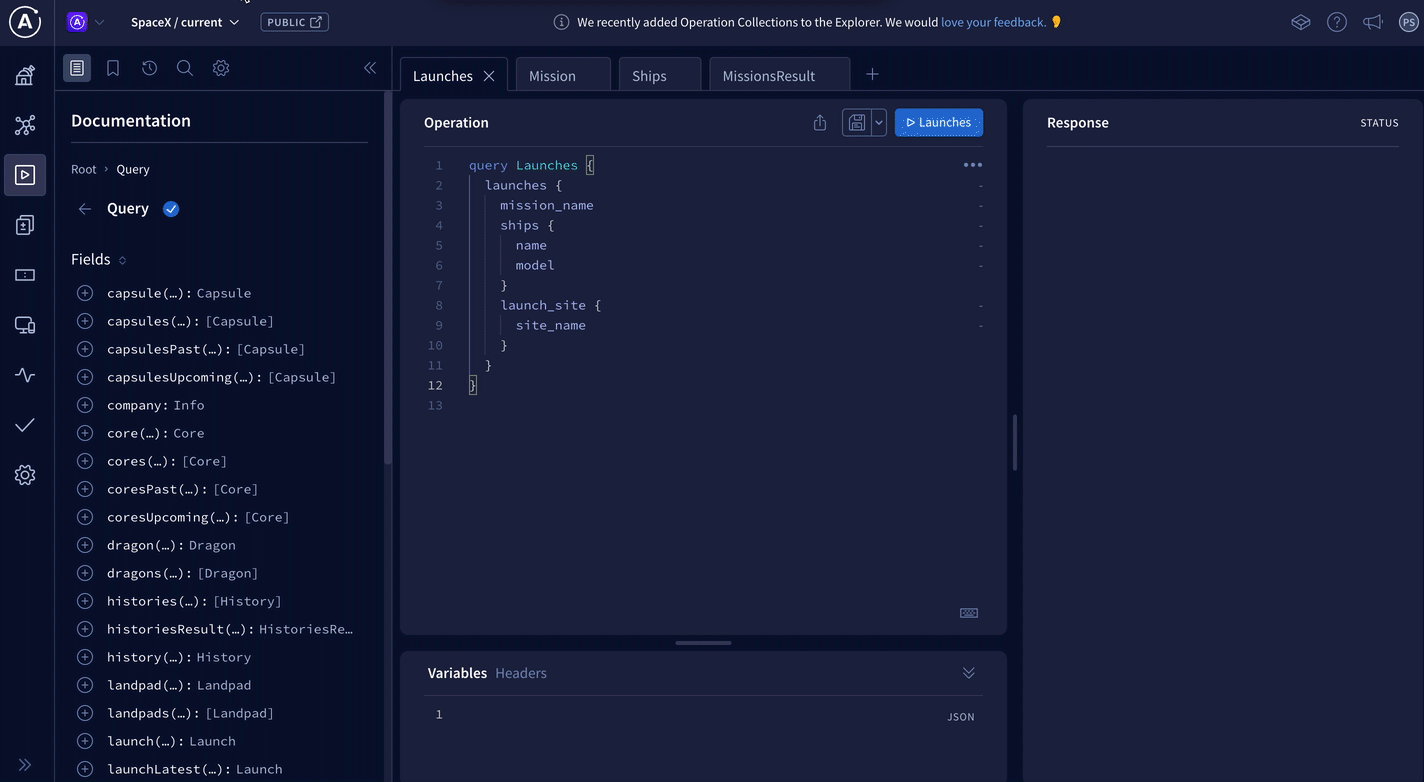Select the Explorer play sidebar icon
Image resolution: width=1424 pixels, height=782 pixels.
25,175
